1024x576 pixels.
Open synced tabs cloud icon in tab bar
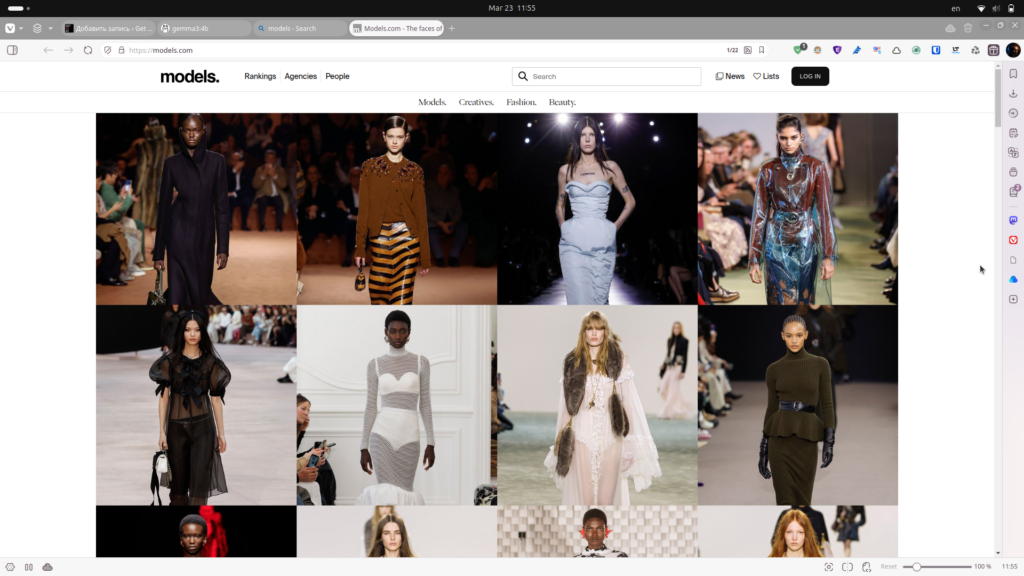[950, 28]
